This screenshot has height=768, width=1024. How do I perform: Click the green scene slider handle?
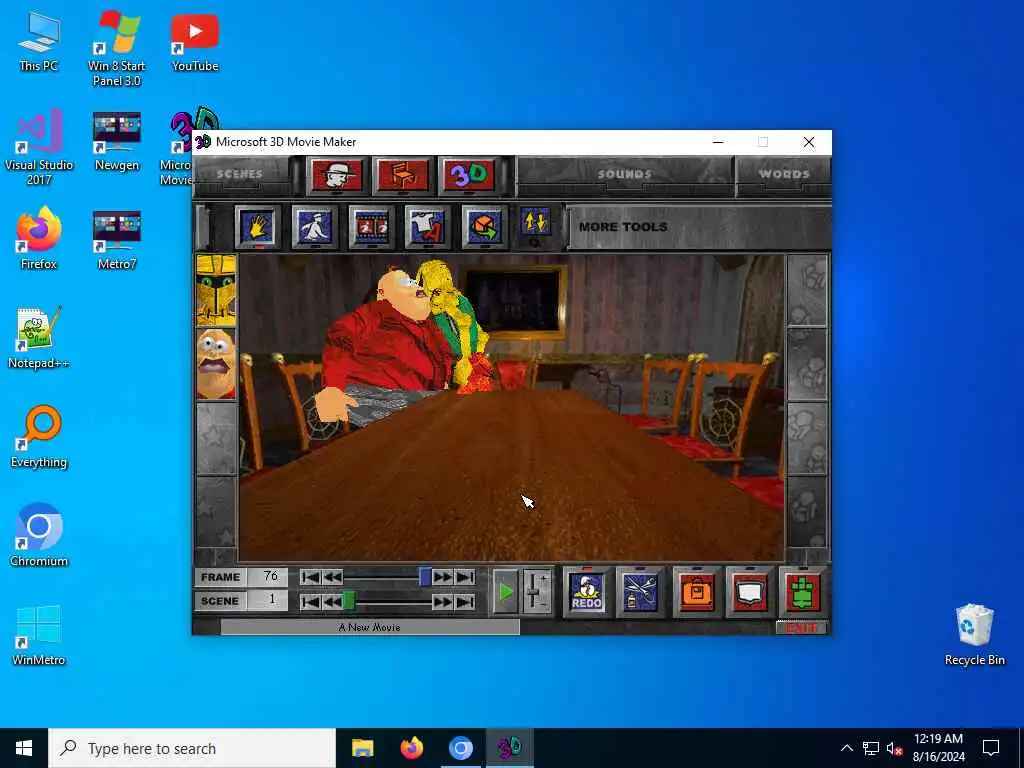(x=349, y=601)
